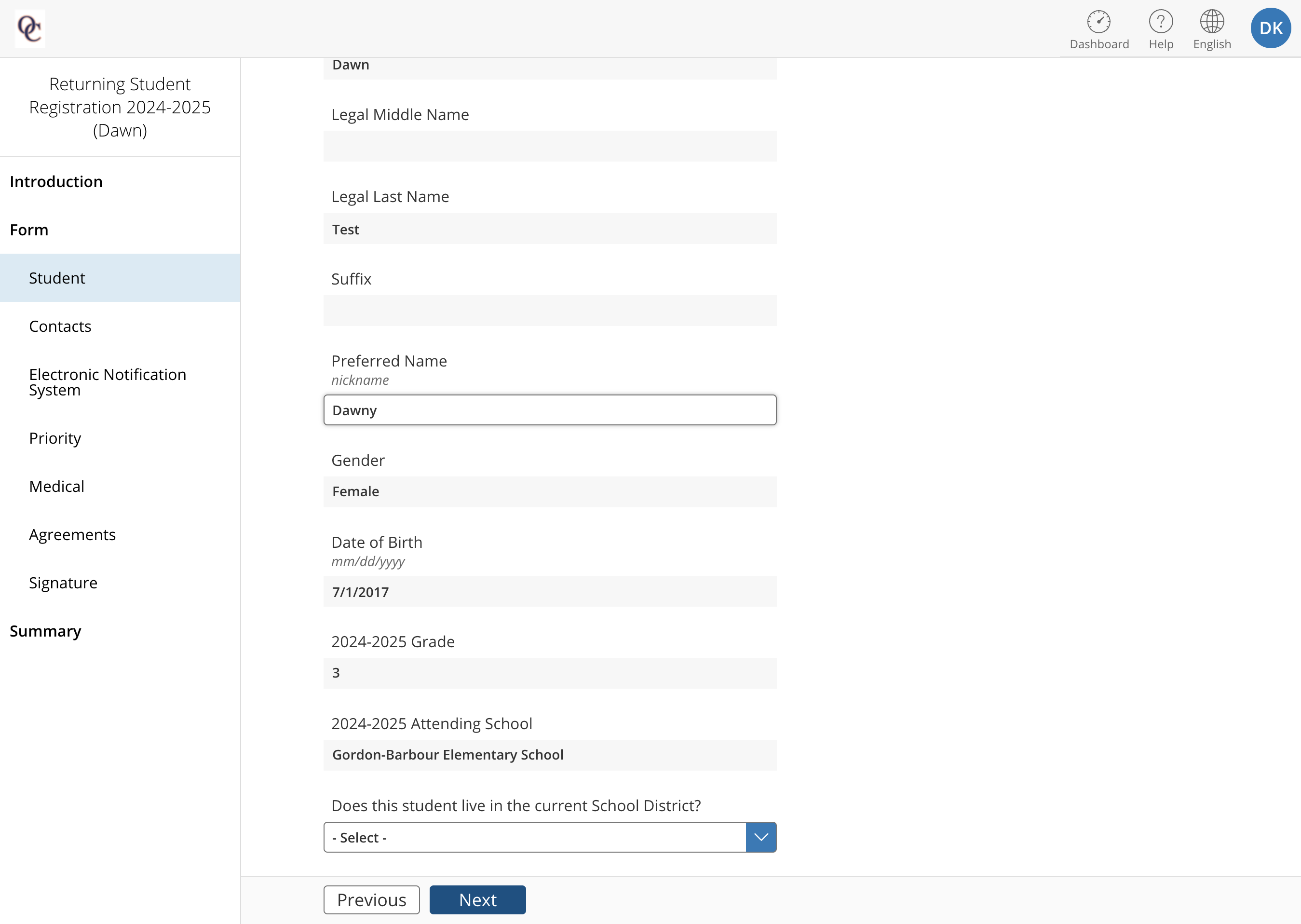
Task: Open the English language globe icon
Action: tap(1212, 22)
